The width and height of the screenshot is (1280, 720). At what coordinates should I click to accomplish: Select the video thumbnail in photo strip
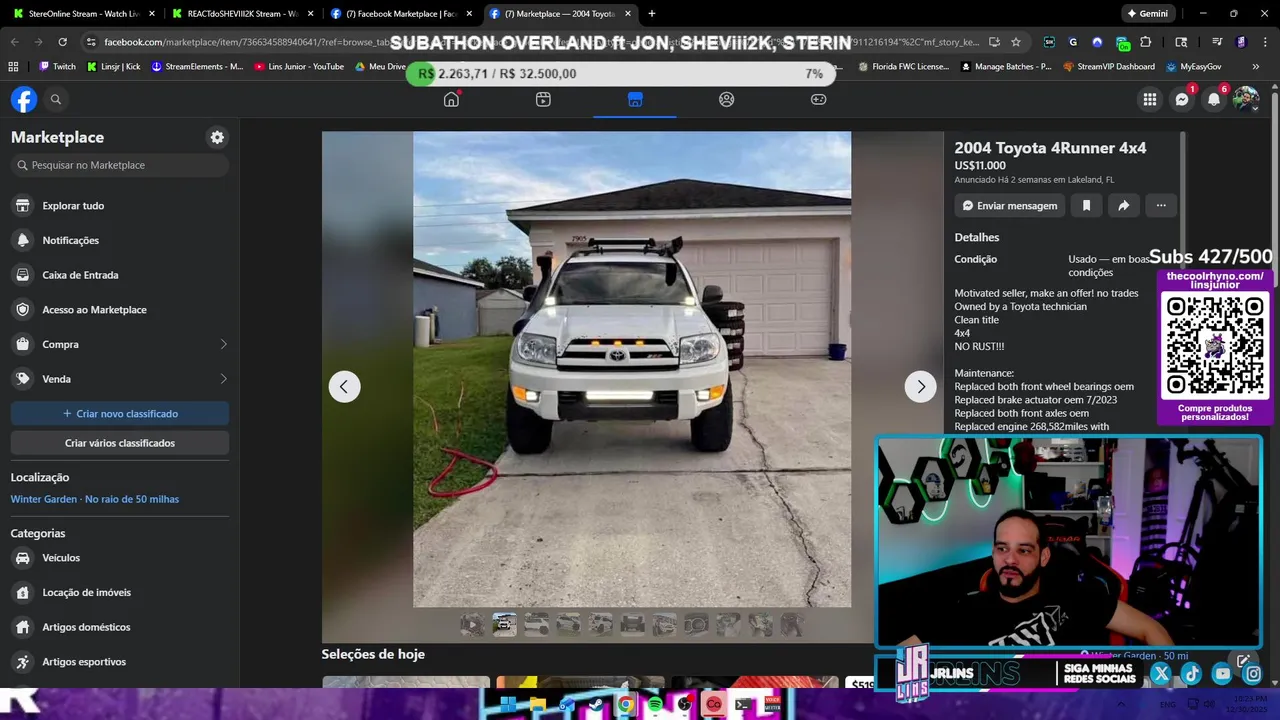pyautogui.click(x=472, y=625)
